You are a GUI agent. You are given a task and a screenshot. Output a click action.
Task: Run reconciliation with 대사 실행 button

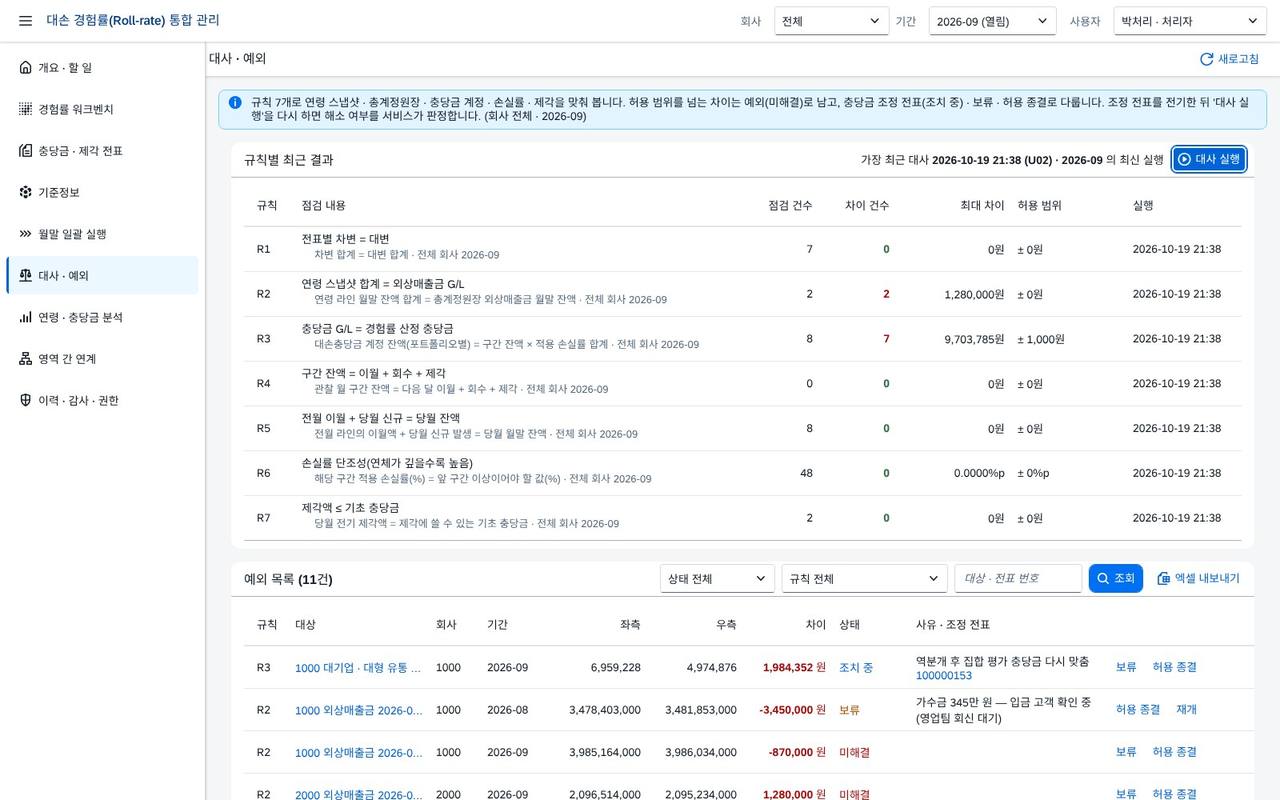(x=1209, y=159)
